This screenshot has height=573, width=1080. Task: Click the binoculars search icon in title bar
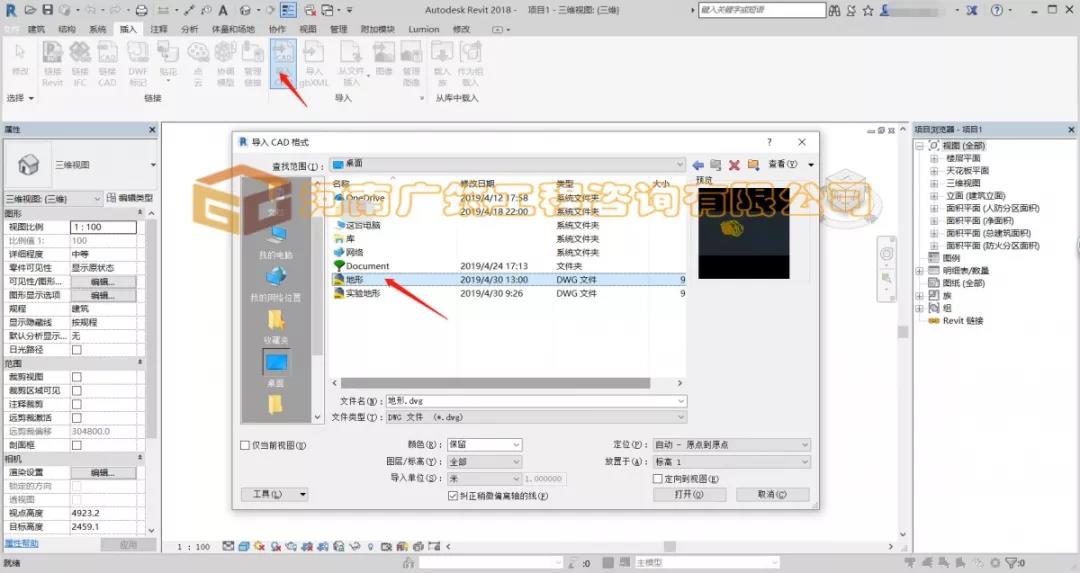click(835, 10)
